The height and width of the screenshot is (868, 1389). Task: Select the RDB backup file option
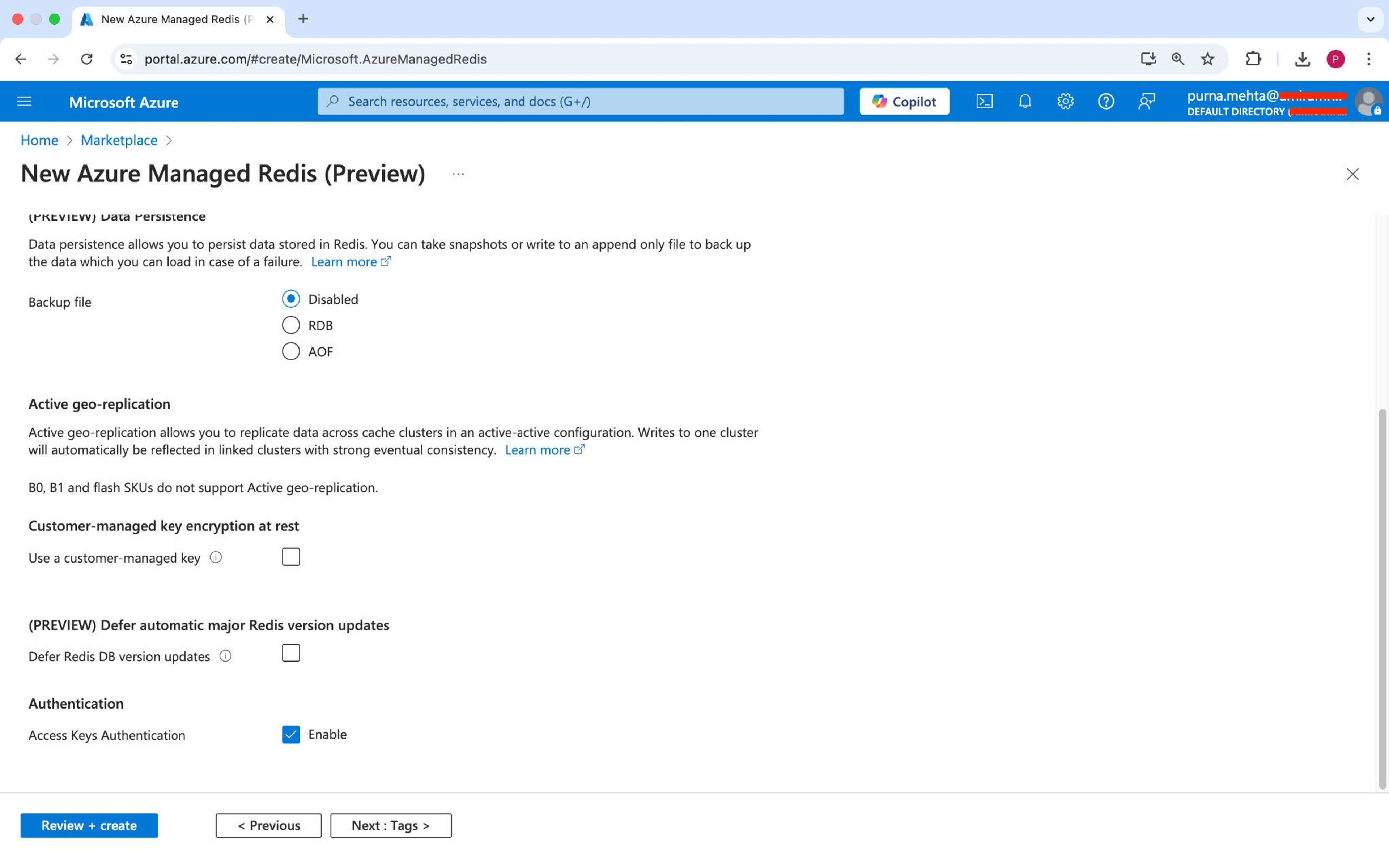pos(291,325)
